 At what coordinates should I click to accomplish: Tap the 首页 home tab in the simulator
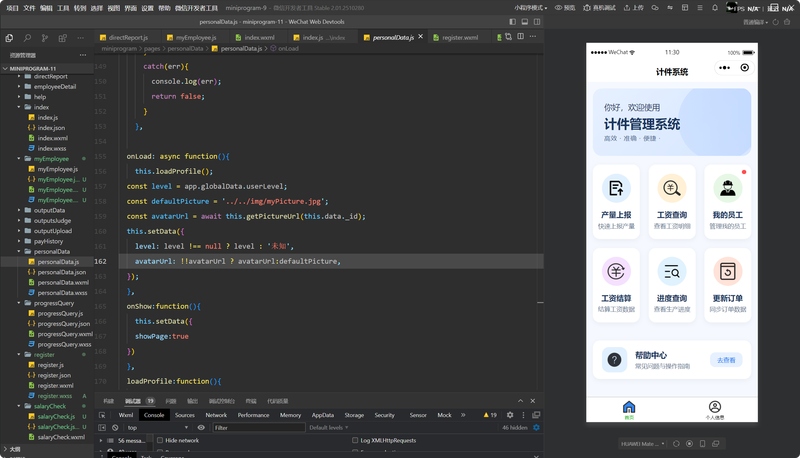coord(629,410)
